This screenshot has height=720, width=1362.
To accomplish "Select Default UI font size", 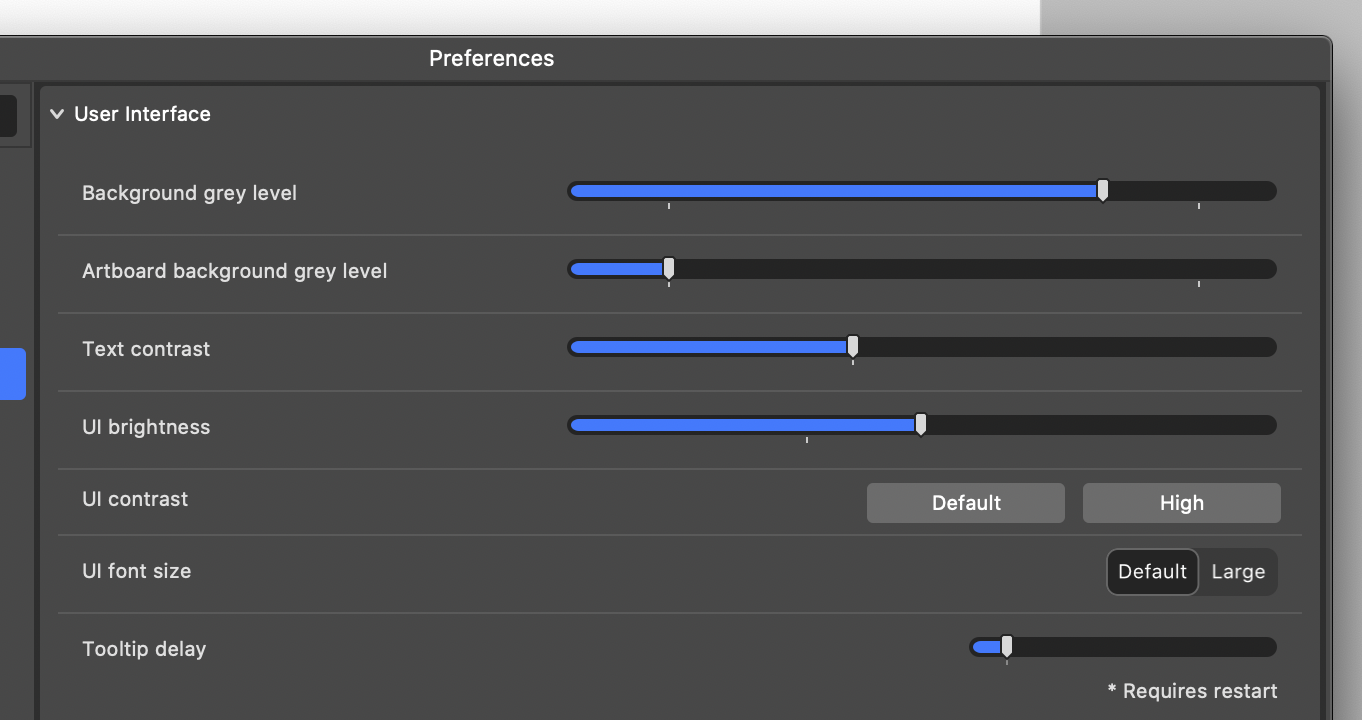I will point(1152,572).
